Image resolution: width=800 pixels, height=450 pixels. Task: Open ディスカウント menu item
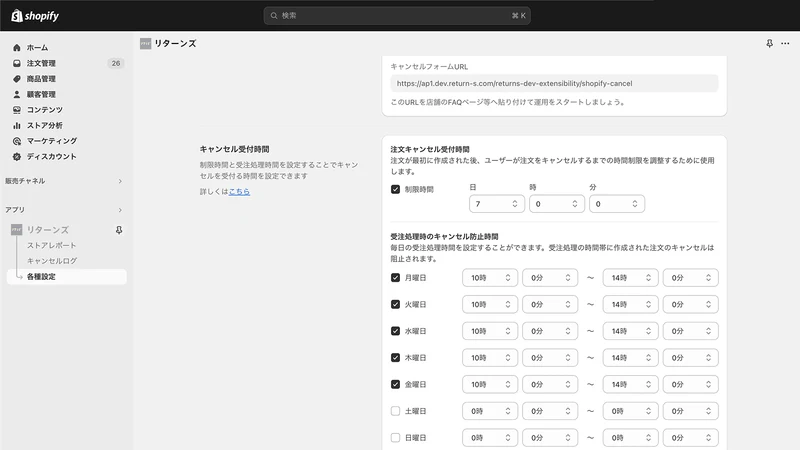click(x=52, y=157)
